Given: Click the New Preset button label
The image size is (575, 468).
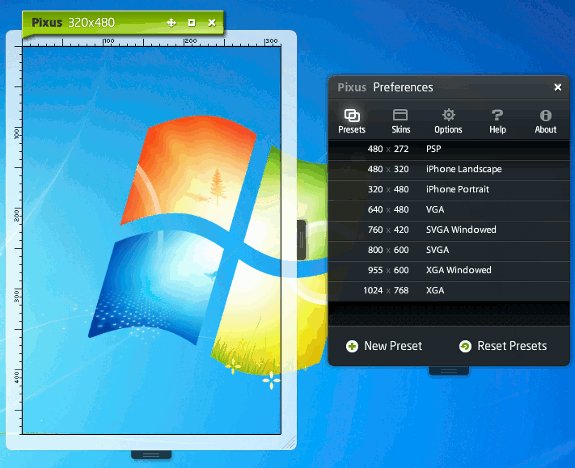Looking at the screenshot, I should (x=393, y=346).
